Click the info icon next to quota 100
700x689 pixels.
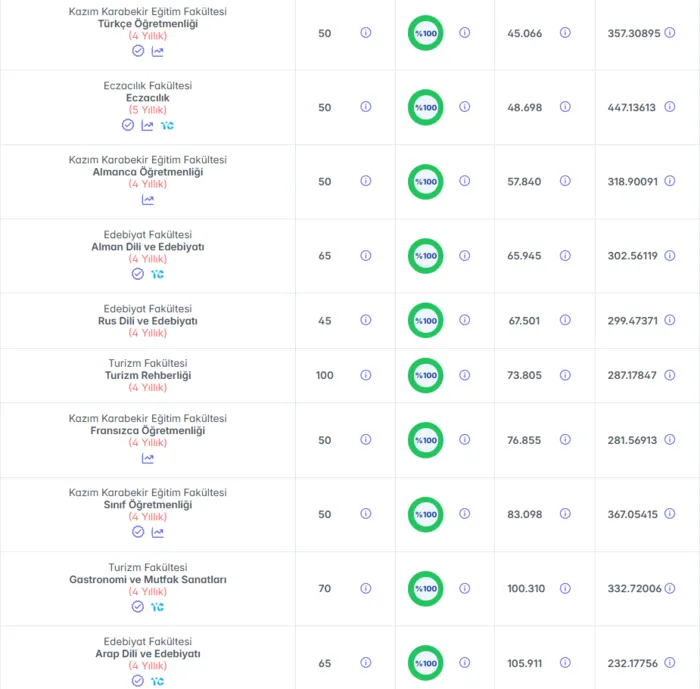365,375
